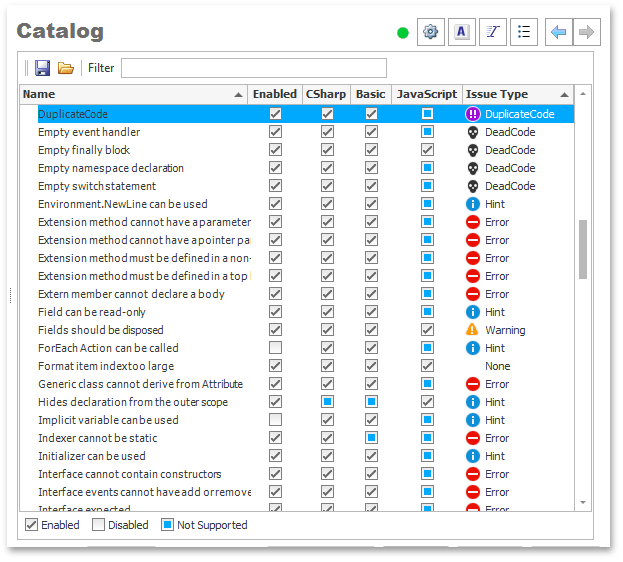Click the scrollbar down arrow
Screen dimensions: 623x562
pos(583,503)
